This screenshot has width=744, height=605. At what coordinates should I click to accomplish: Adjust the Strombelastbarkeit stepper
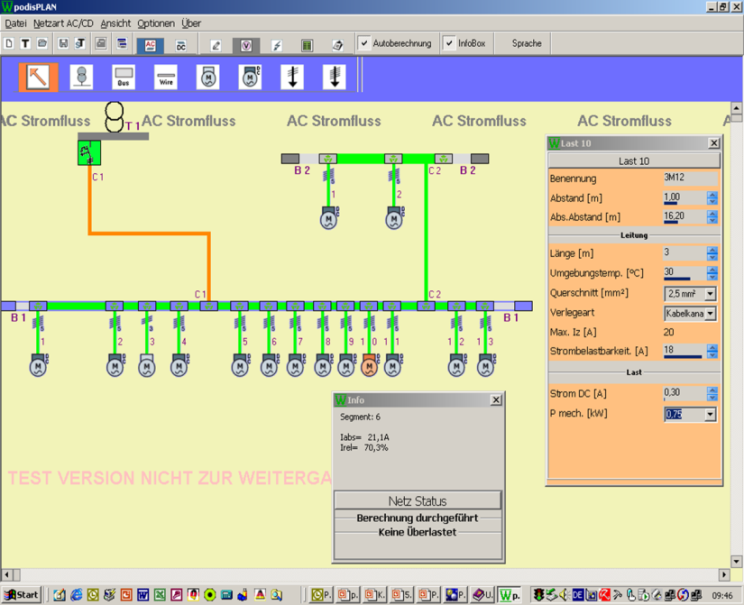coord(712,351)
